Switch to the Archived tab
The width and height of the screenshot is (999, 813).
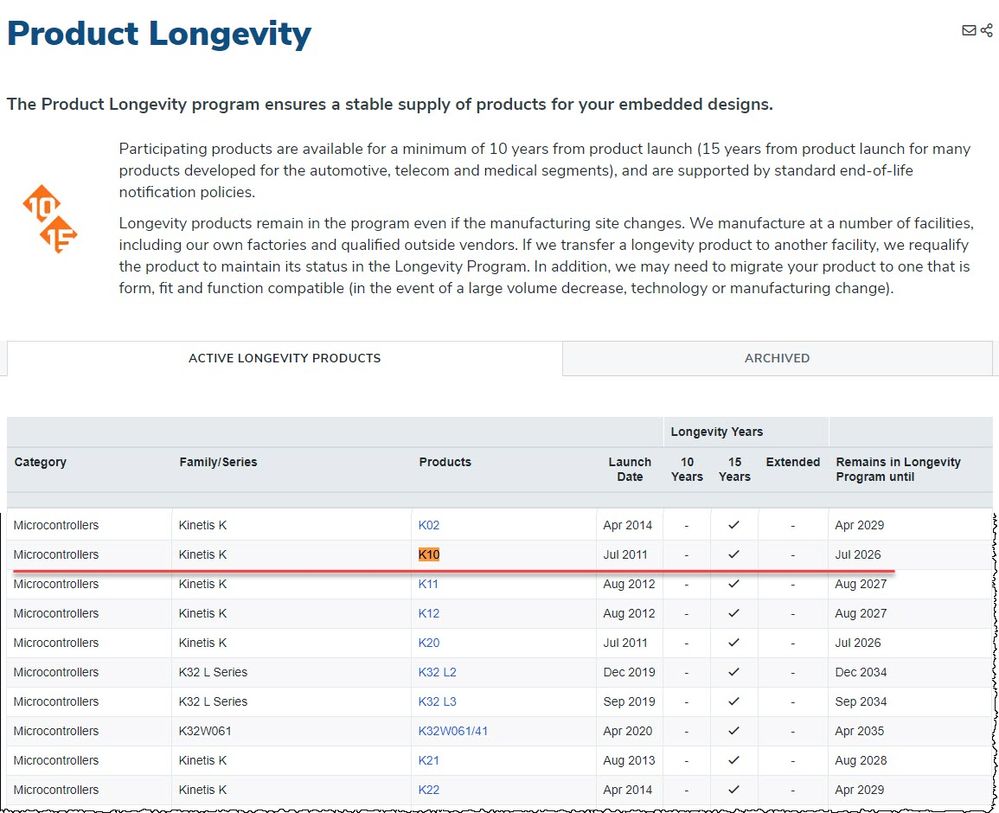tap(777, 358)
